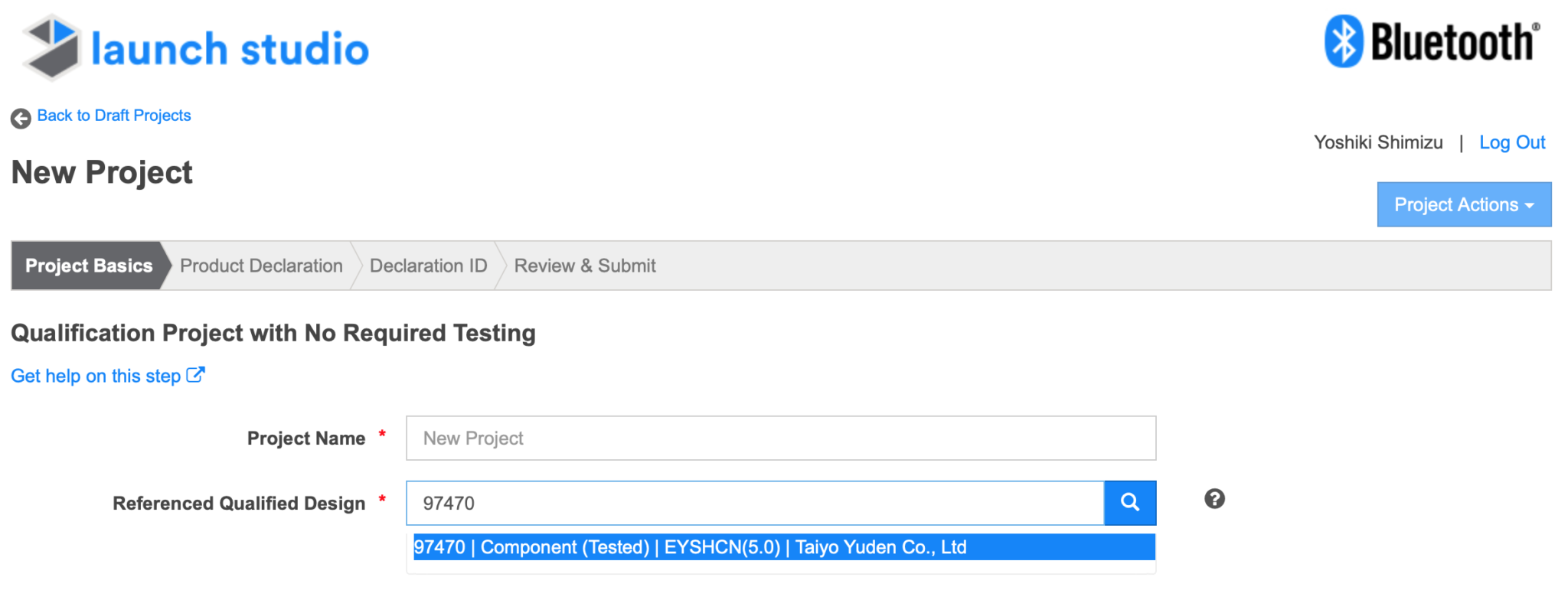Open the Project Actions dropdown

coord(1464,204)
